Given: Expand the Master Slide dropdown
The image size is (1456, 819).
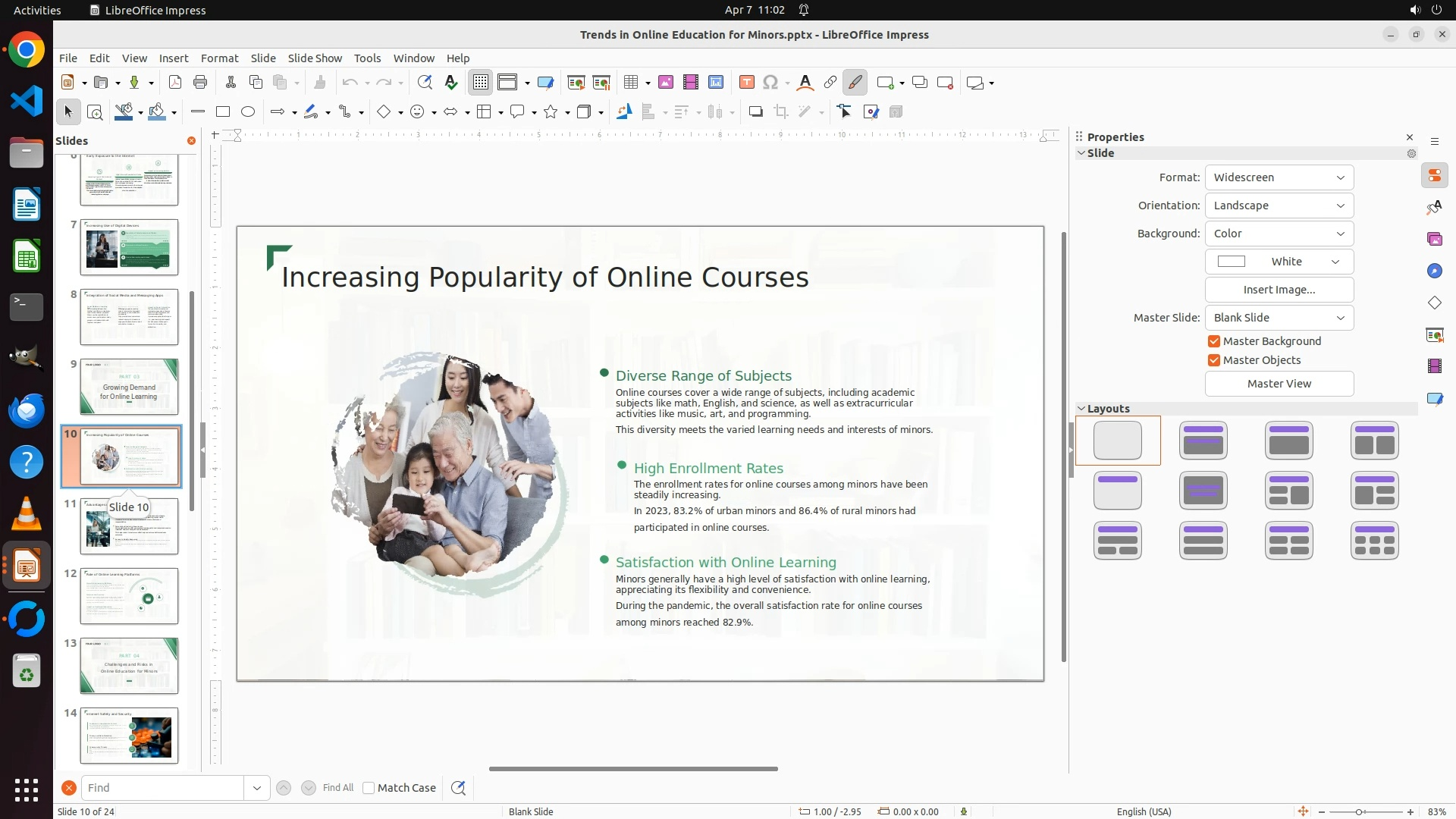Looking at the screenshot, I should 1279,318.
